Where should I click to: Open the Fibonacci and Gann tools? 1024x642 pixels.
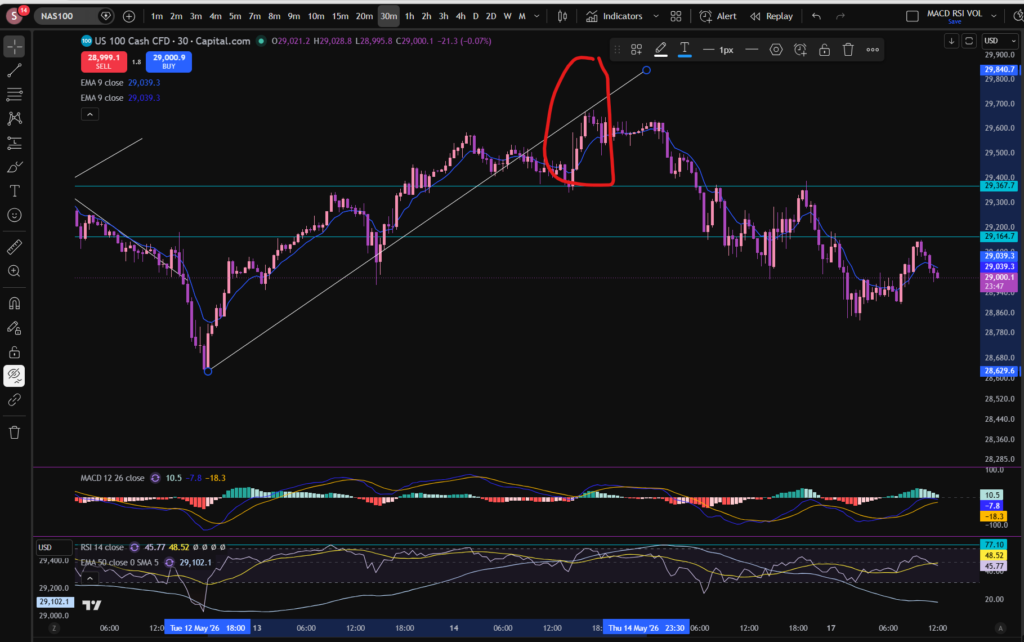click(14, 95)
